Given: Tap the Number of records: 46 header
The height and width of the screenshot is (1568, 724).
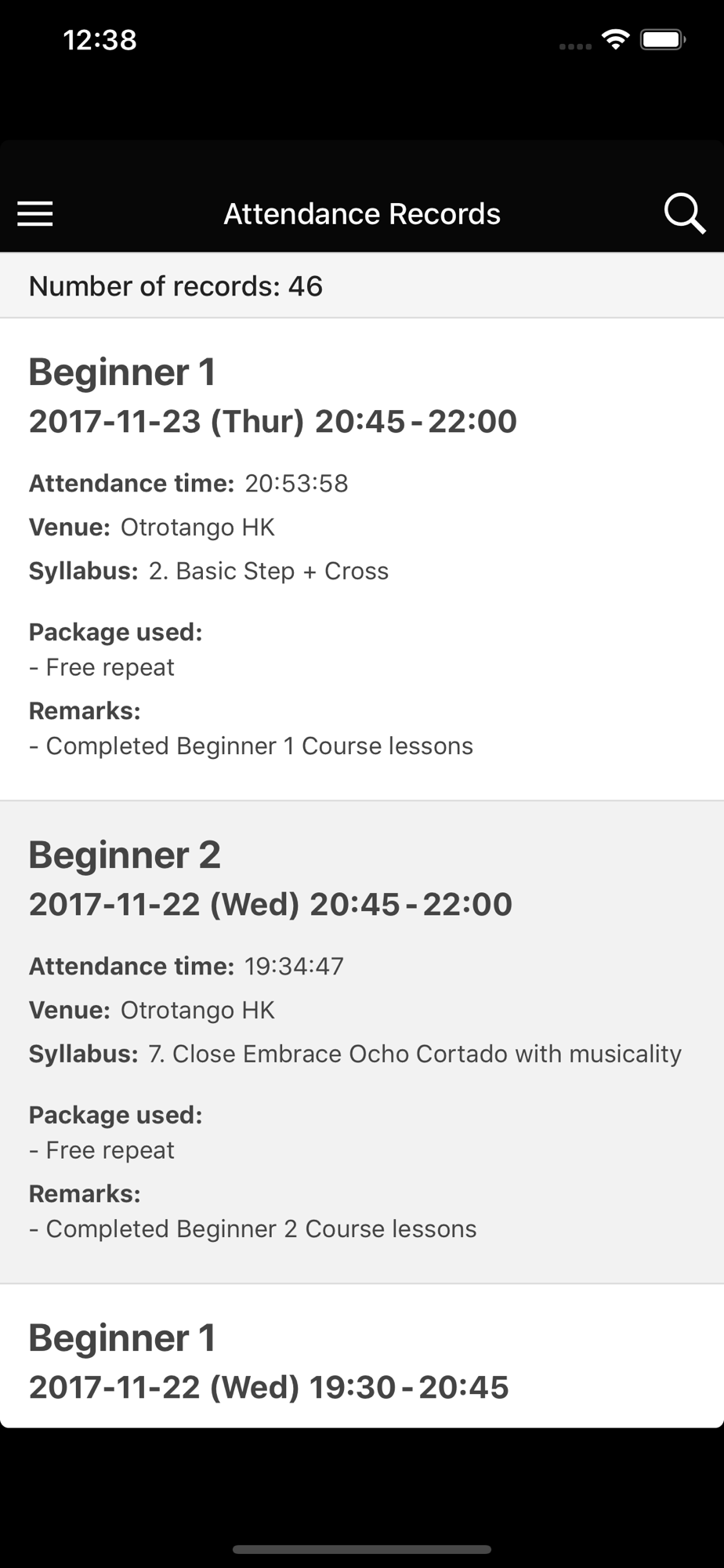Looking at the screenshot, I should pyautogui.click(x=176, y=286).
